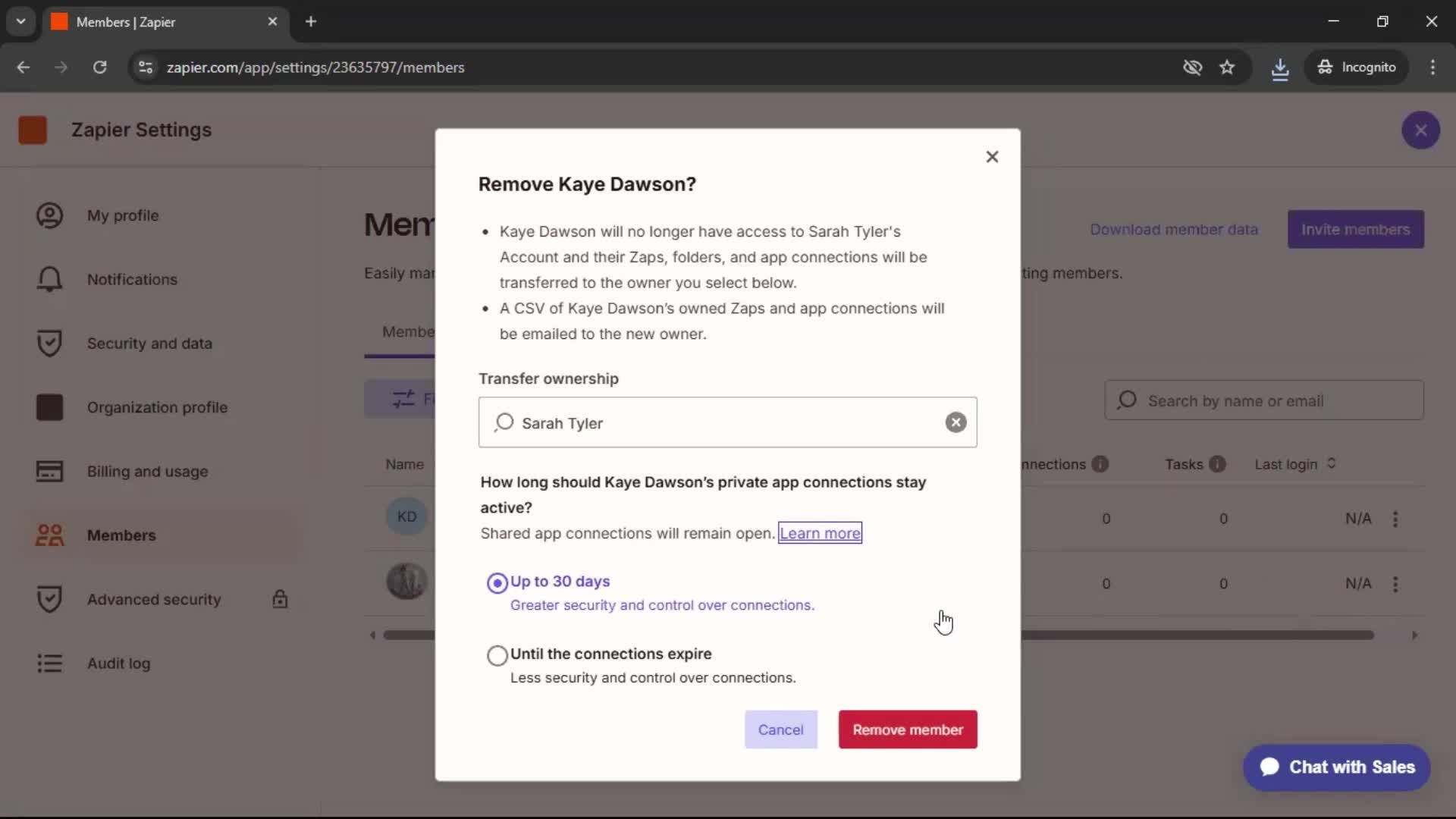Open My profile settings

pyautogui.click(x=122, y=215)
